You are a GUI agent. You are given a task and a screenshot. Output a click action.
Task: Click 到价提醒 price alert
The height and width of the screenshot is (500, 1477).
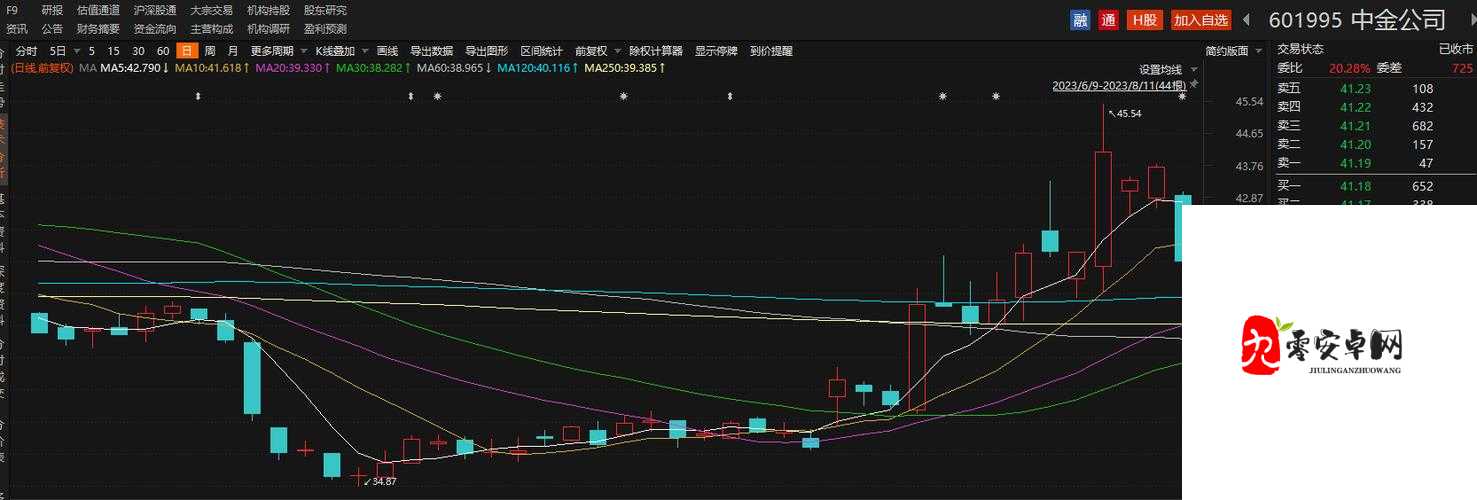click(771, 51)
